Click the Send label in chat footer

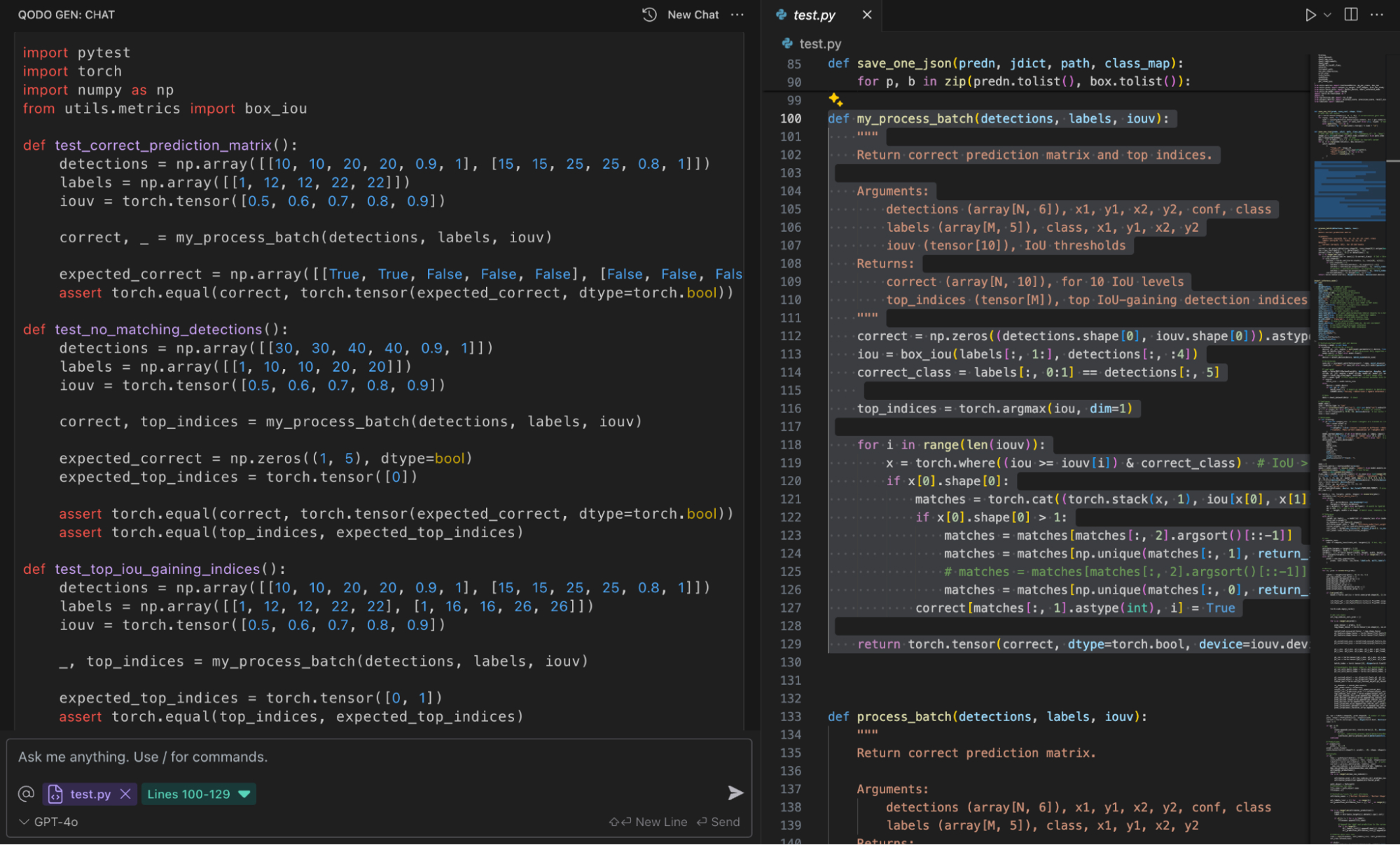(725, 821)
